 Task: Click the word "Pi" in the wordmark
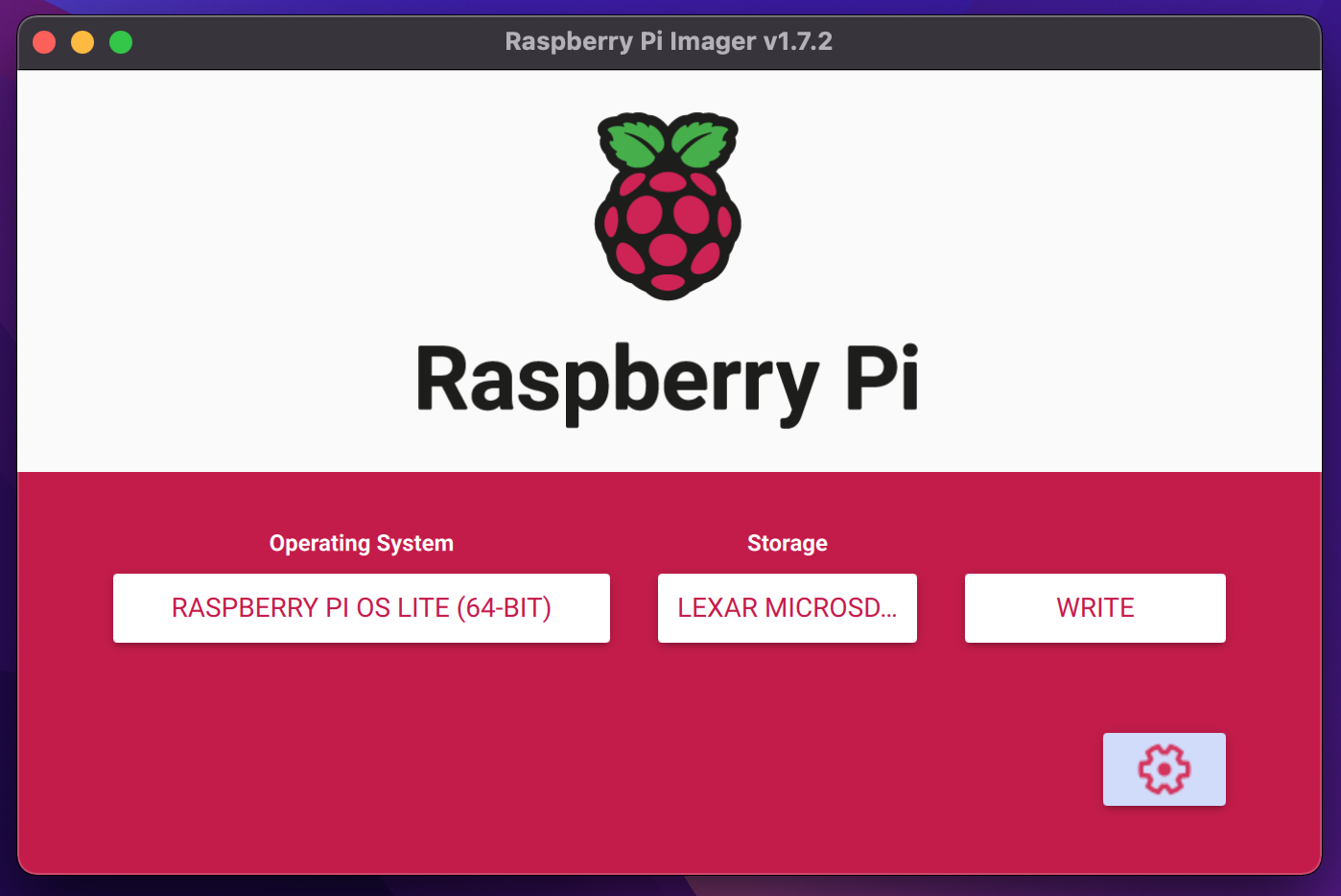tap(881, 379)
